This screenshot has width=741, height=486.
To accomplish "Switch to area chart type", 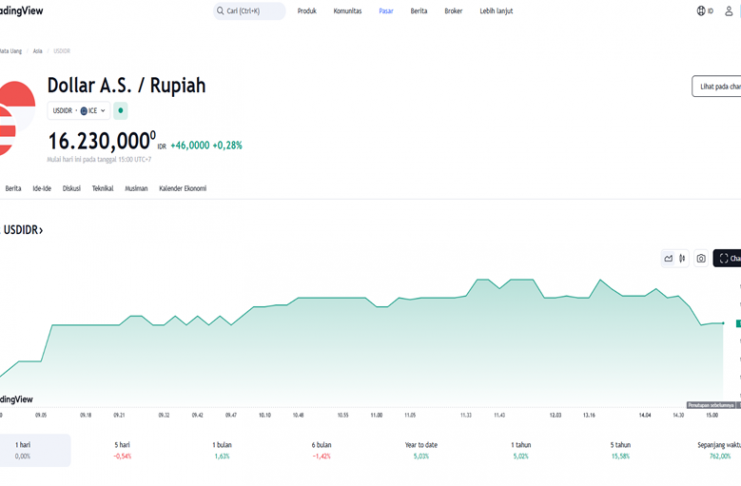I will point(668,258).
